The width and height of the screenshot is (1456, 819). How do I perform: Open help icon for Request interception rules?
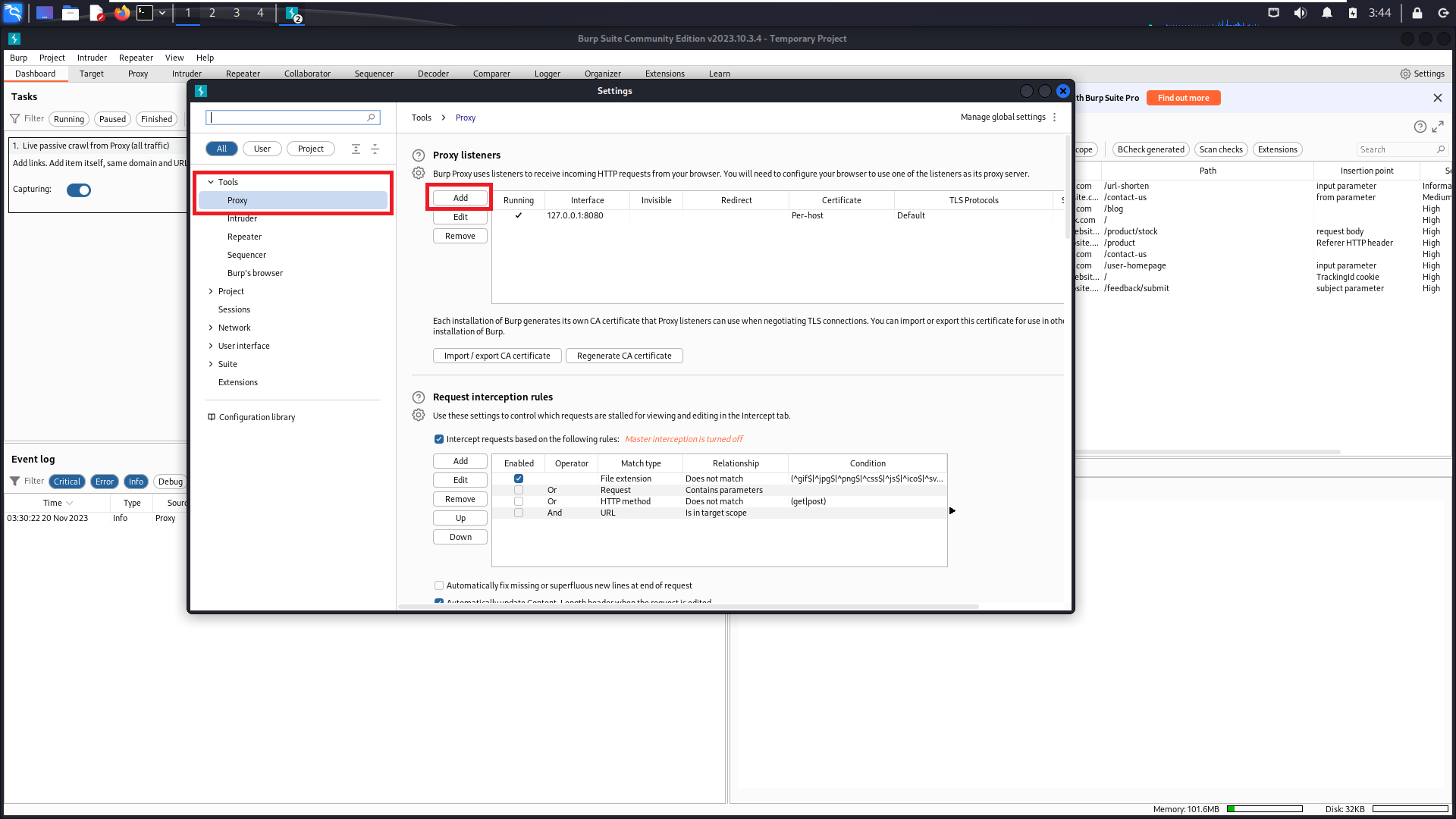click(418, 397)
